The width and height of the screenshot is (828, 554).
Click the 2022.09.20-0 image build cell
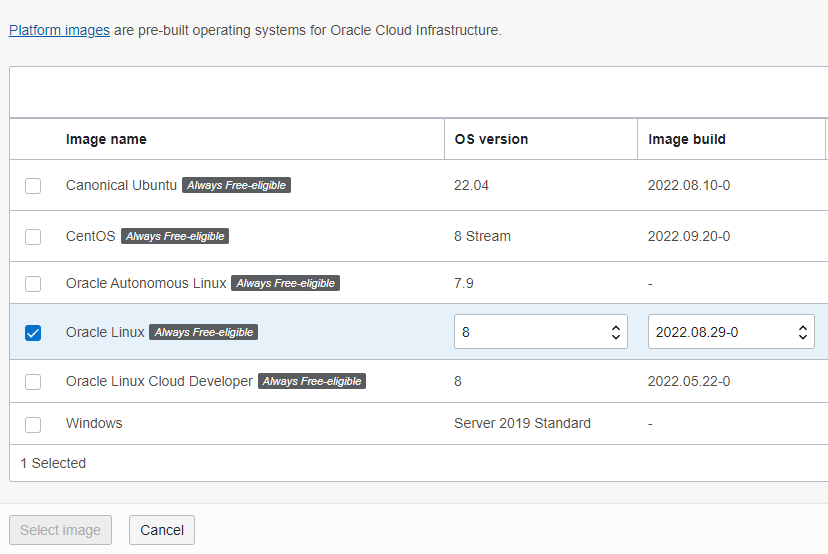689,236
